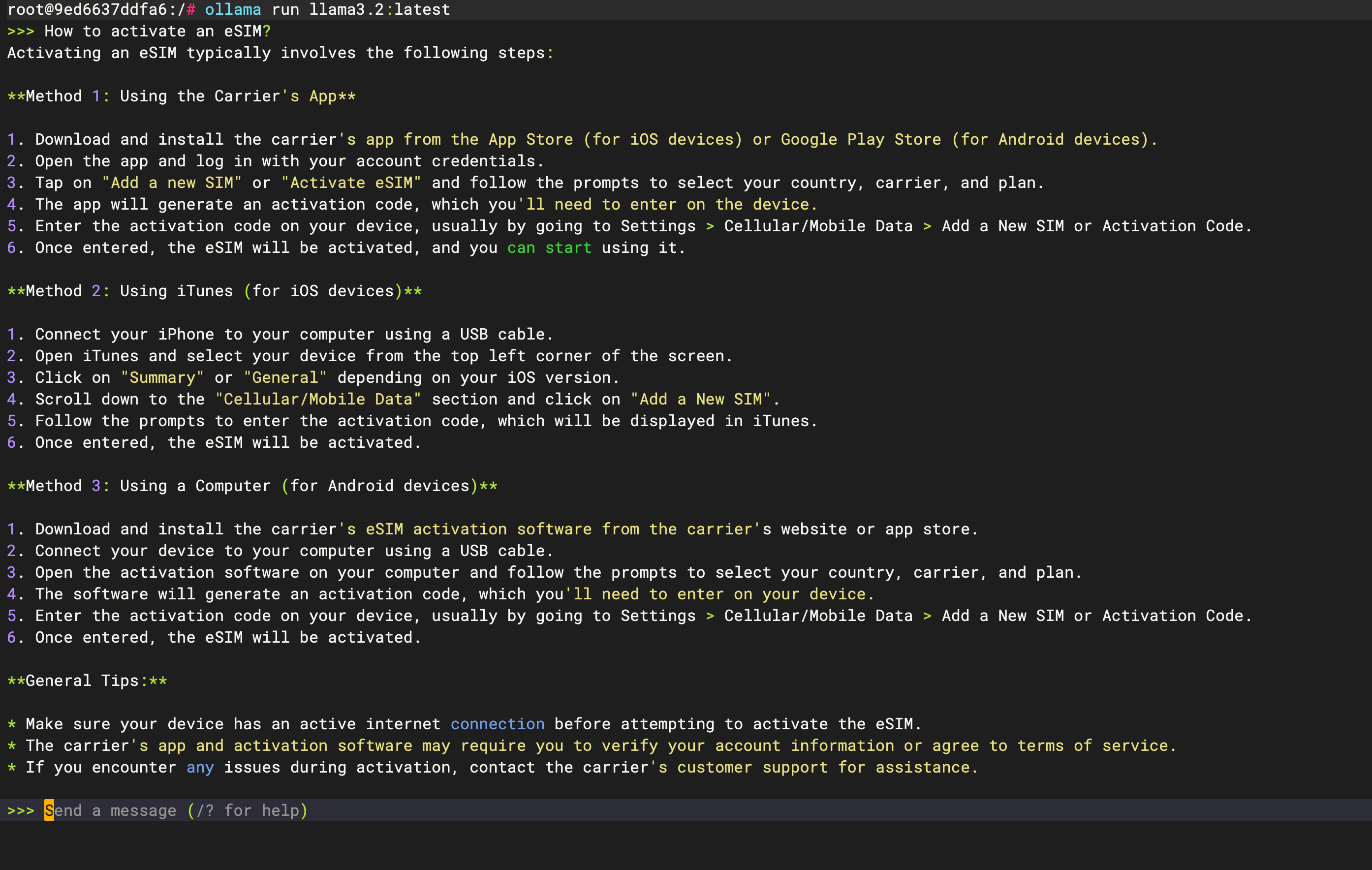Click the quoted text "Activate eSIM"
1372x870 pixels.
(351, 183)
